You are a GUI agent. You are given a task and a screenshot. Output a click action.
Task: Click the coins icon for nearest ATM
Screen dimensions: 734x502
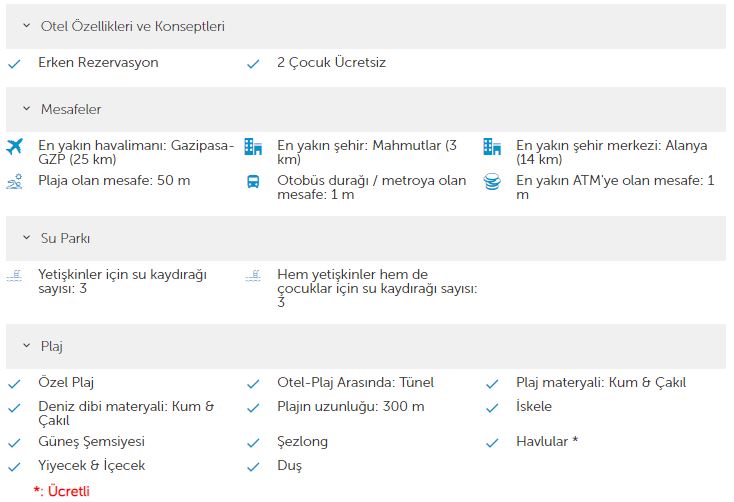coord(492,182)
